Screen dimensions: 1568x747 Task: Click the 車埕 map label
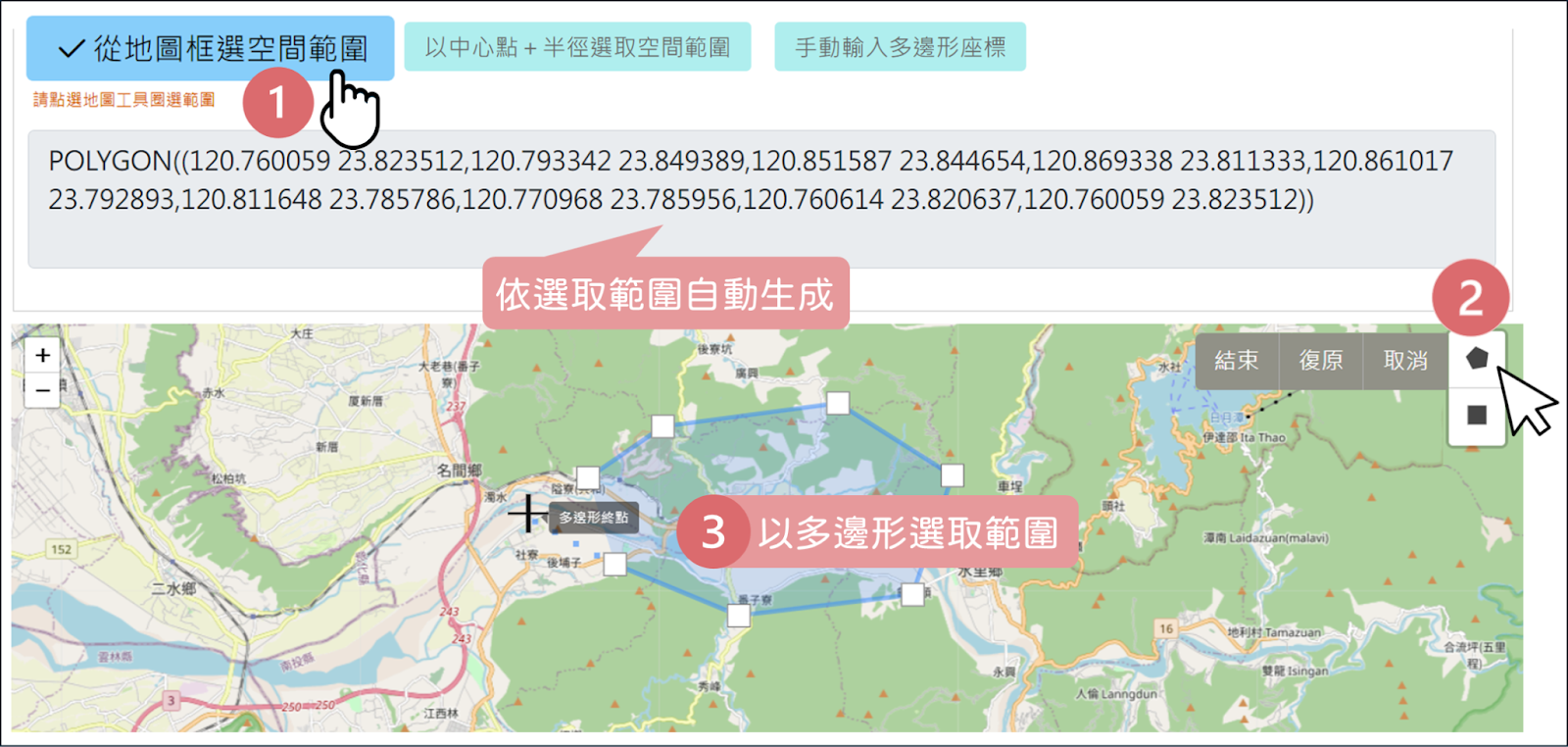[x=1010, y=486]
